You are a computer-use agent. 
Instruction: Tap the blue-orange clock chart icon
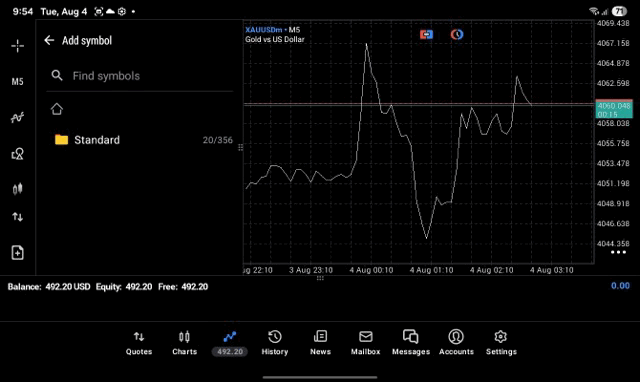coord(457,35)
